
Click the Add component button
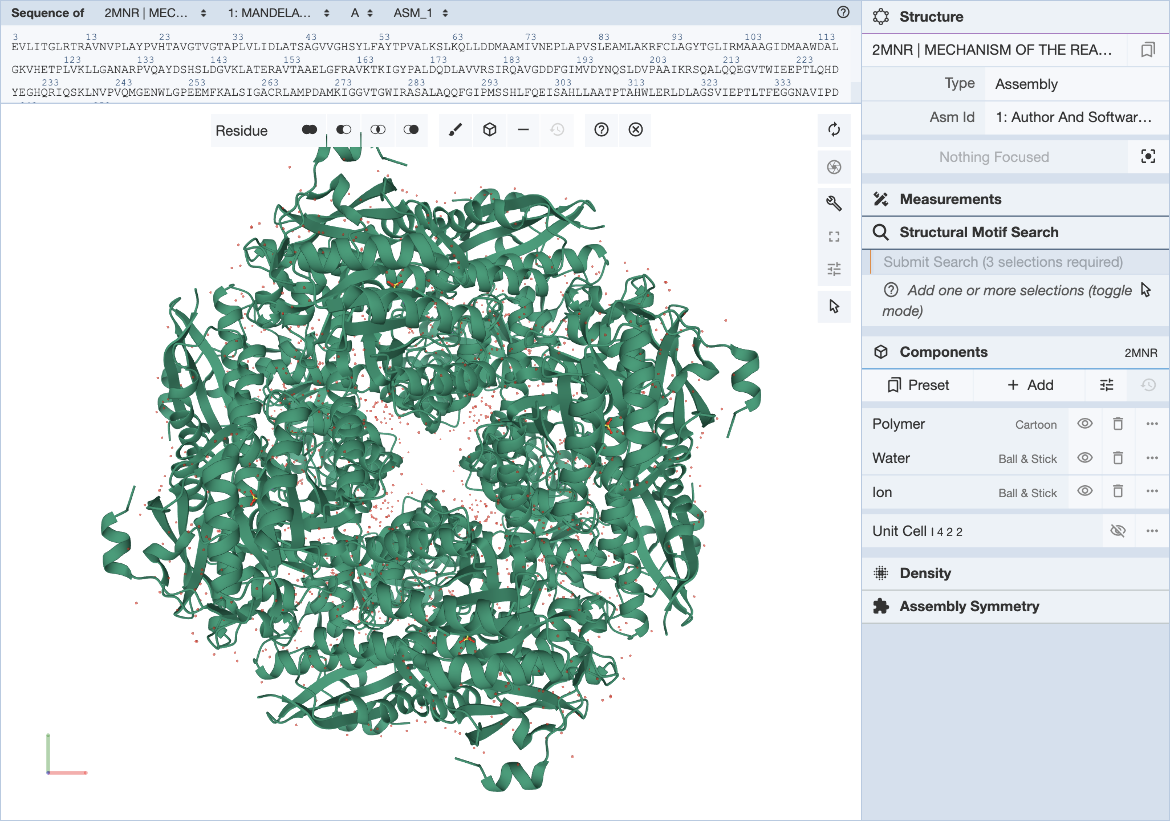1030,385
